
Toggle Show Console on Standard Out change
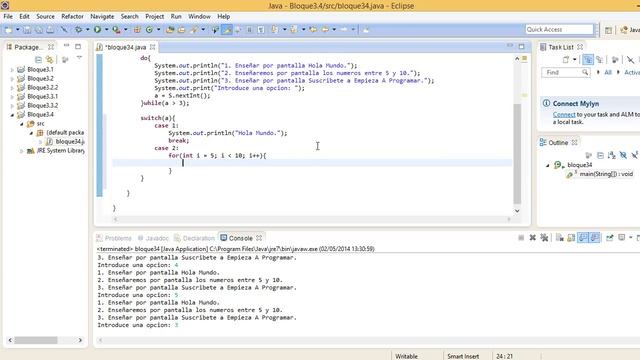[583, 238]
